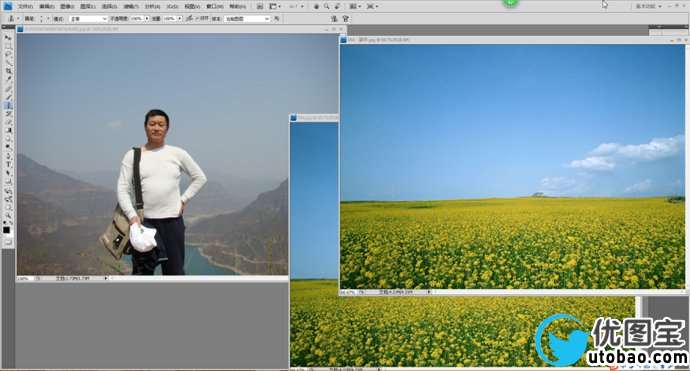The height and width of the screenshot is (371, 690).
Task: Open the workspace switcher at top right
Action: 649,6
